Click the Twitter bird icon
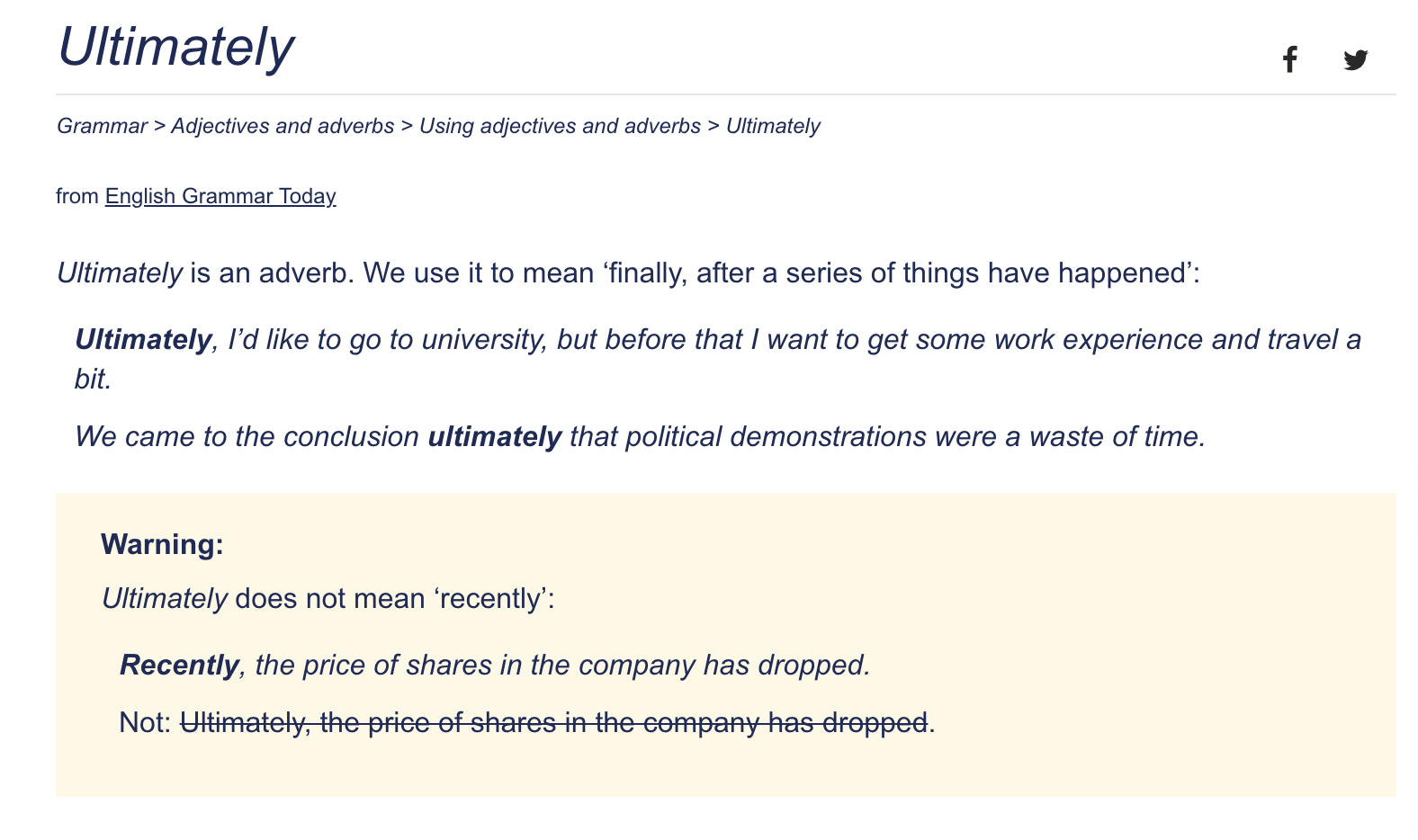 pos(1354,59)
